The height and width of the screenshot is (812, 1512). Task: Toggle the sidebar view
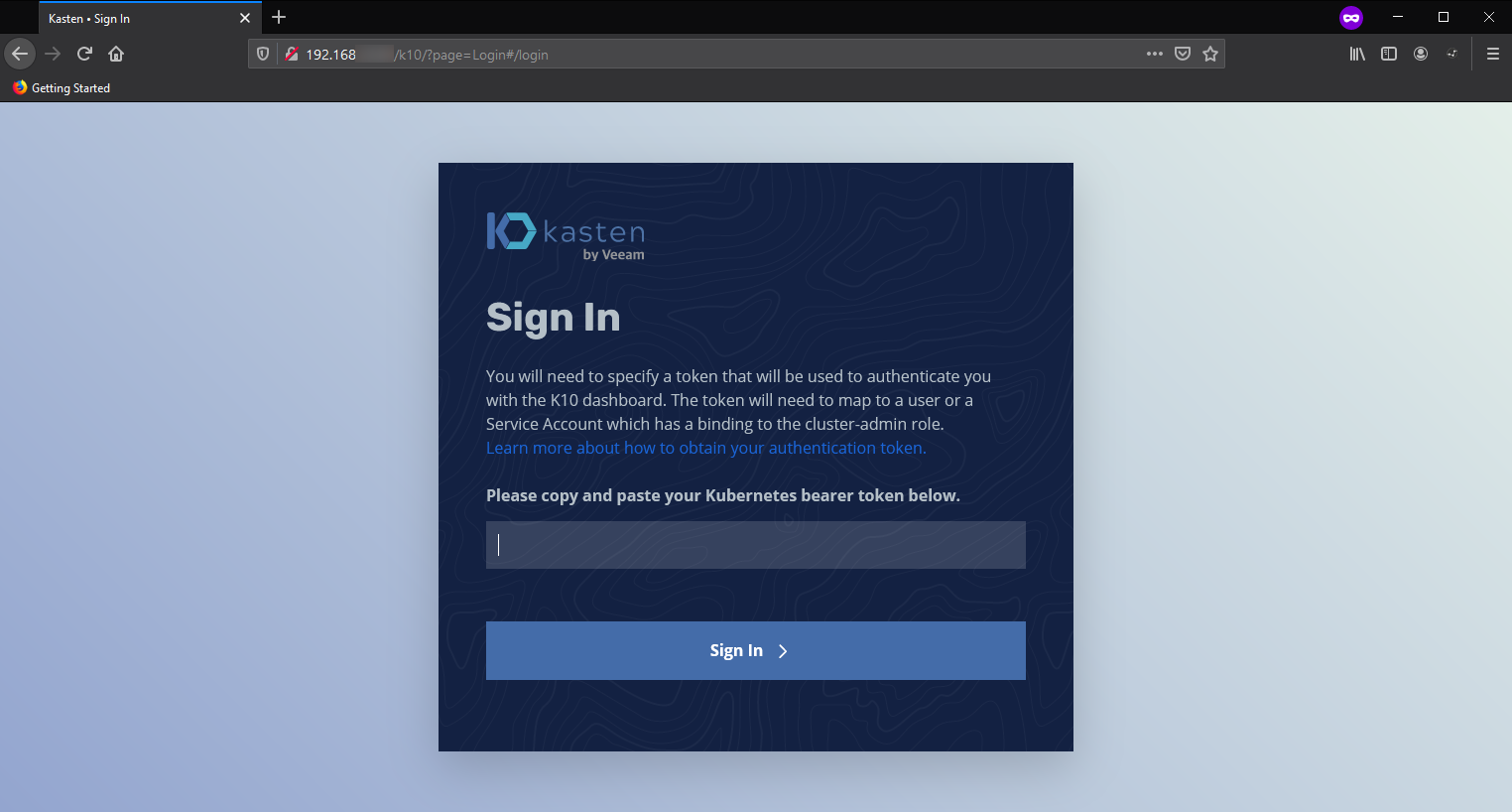(x=1389, y=55)
